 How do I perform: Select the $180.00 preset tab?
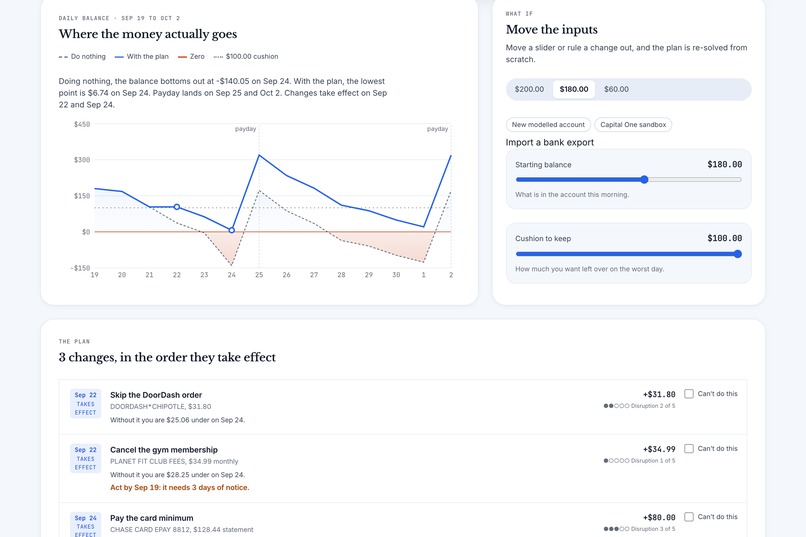pyautogui.click(x=574, y=89)
